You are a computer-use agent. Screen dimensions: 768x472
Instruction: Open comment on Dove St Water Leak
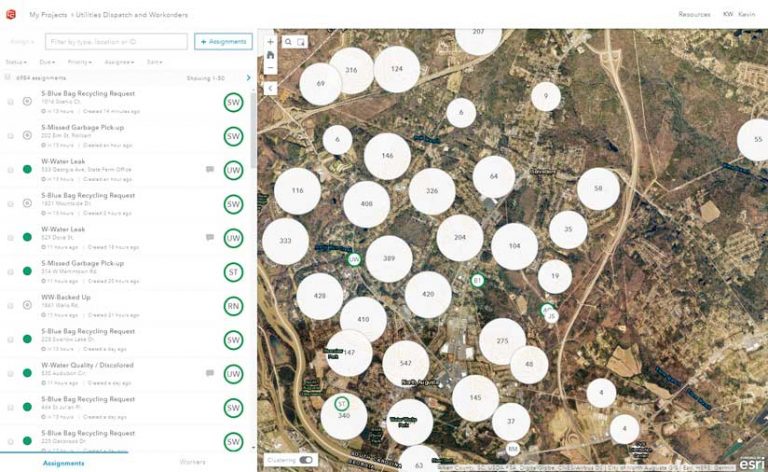tap(210, 237)
